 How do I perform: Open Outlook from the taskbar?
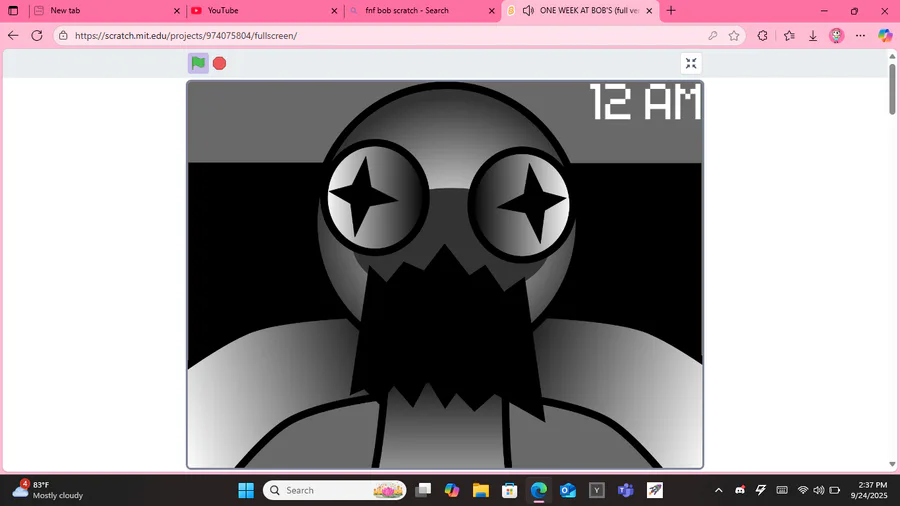(568, 490)
